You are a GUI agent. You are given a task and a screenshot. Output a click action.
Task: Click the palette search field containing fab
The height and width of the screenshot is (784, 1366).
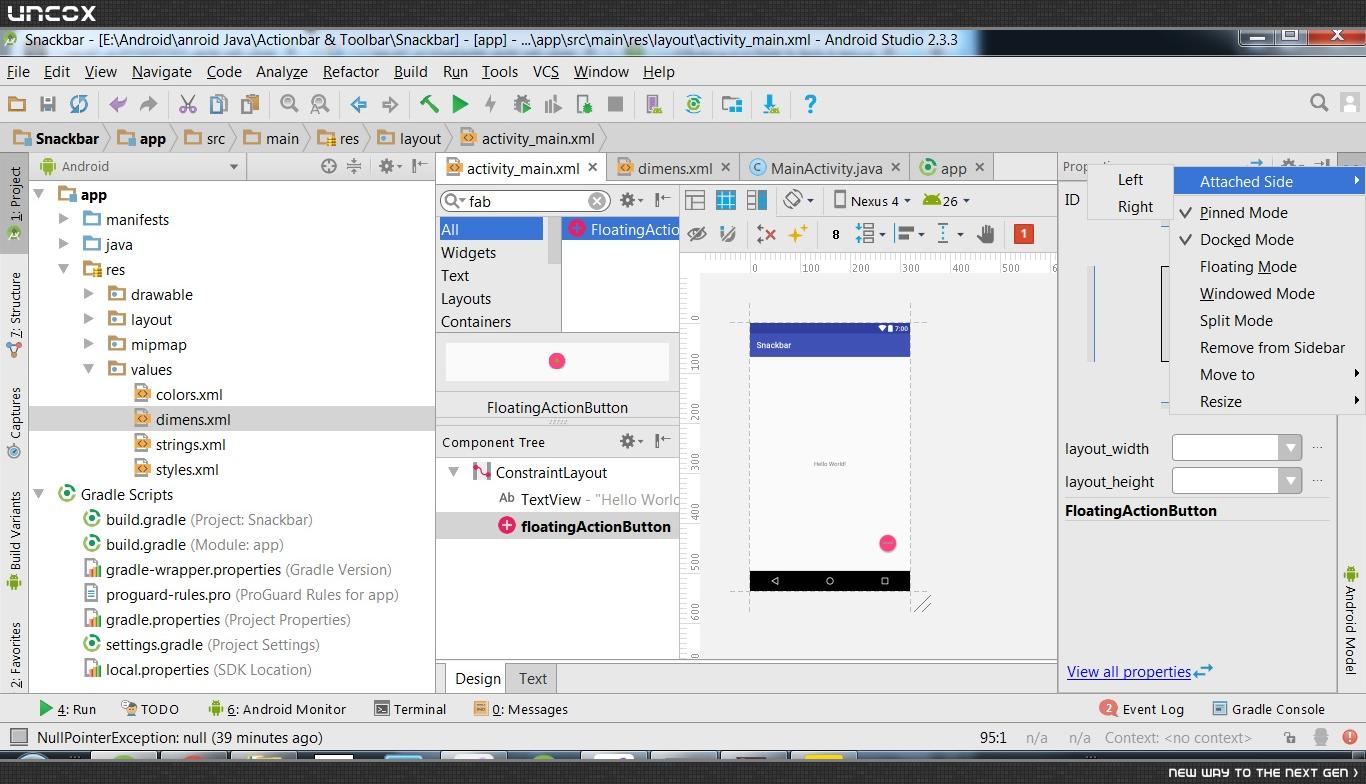coord(527,201)
